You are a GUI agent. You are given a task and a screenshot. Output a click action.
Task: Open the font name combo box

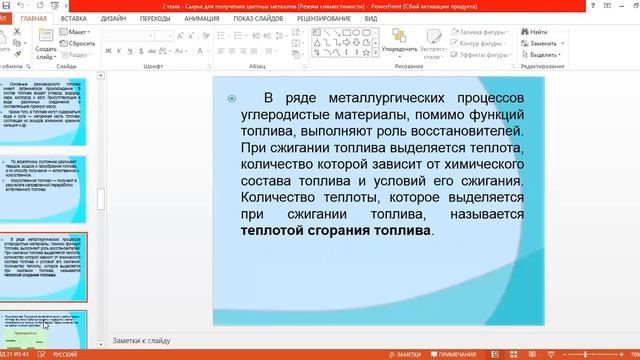pyautogui.click(x=129, y=36)
